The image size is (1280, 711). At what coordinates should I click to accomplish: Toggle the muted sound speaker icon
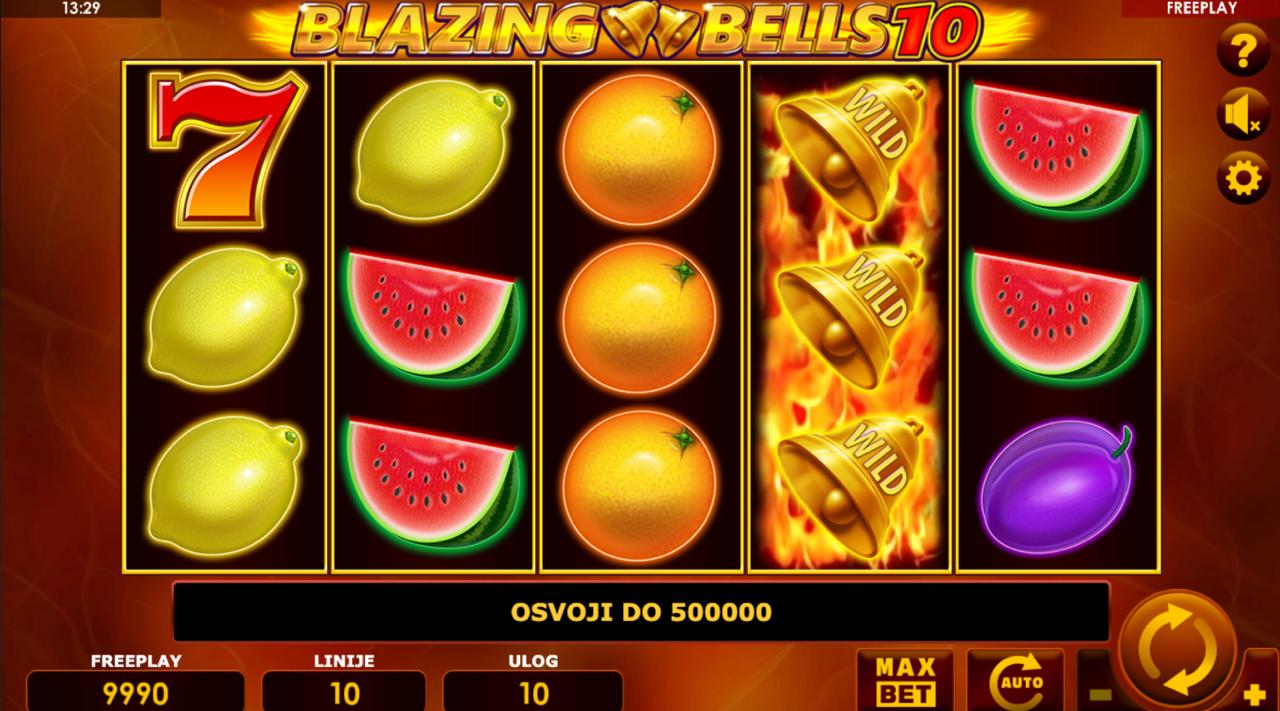click(1243, 113)
